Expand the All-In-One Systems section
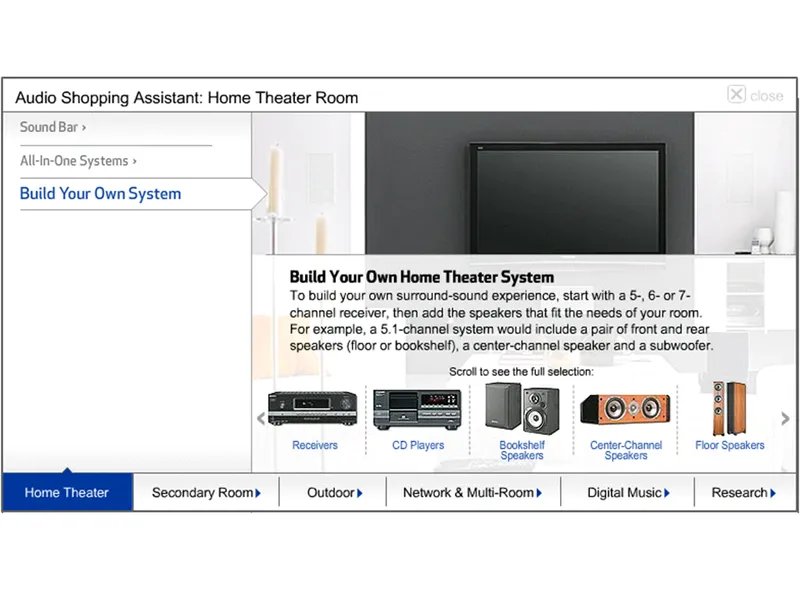Screen dimensions: 800x600 [x=74, y=160]
